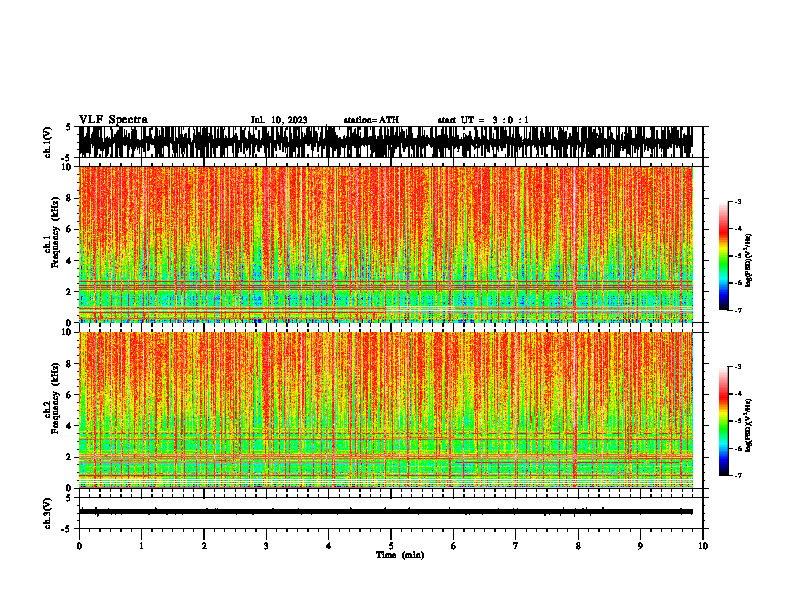792x612 pixels.
Task: Click the log(PSD) label beside ch.1 colorbar
Action: tap(749, 261)
